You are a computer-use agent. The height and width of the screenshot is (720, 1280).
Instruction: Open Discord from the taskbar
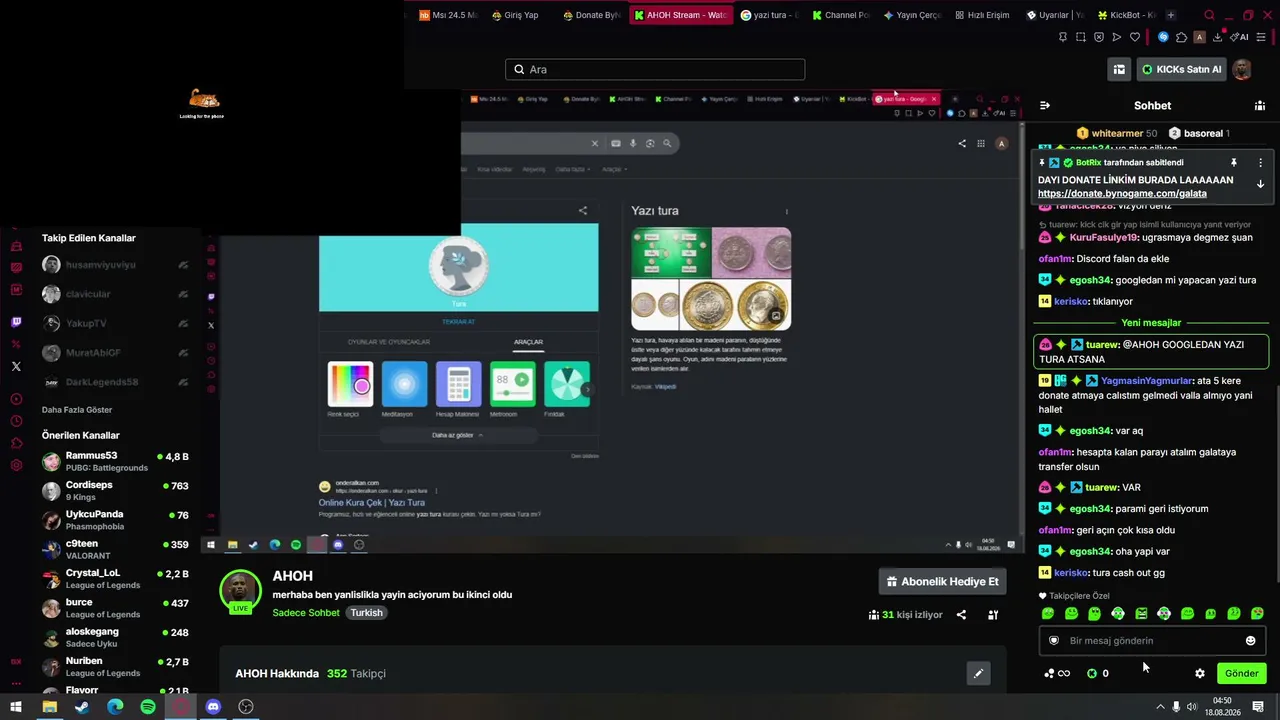click(x=213, y=707)
